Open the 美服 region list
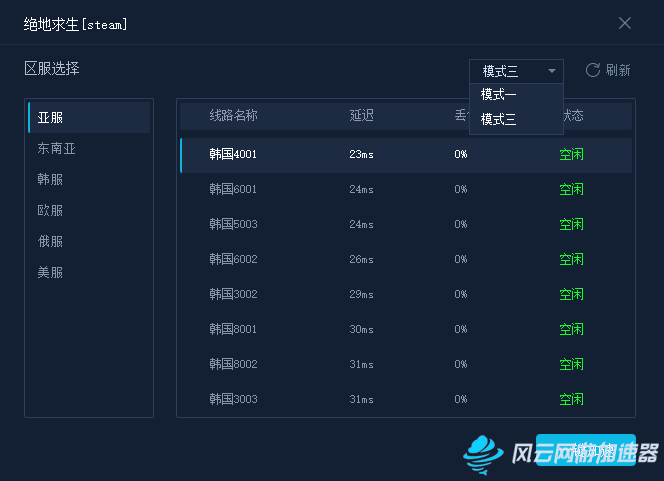This screenshot has height=481, width=664. coord(89,272)
